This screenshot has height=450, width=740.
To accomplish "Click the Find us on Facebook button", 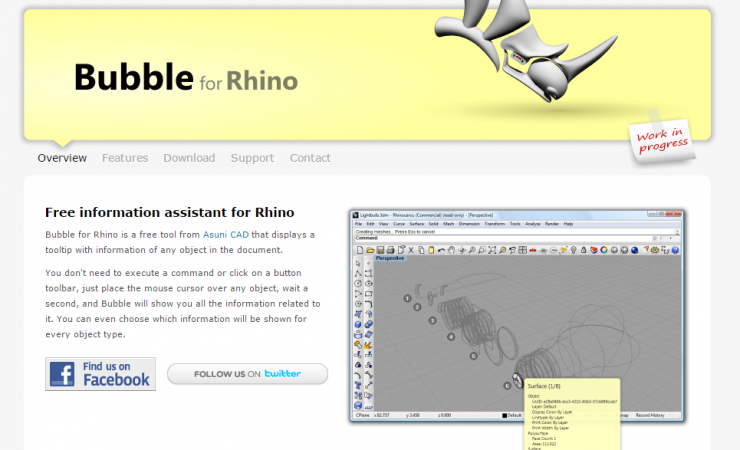I will point(101,374).
